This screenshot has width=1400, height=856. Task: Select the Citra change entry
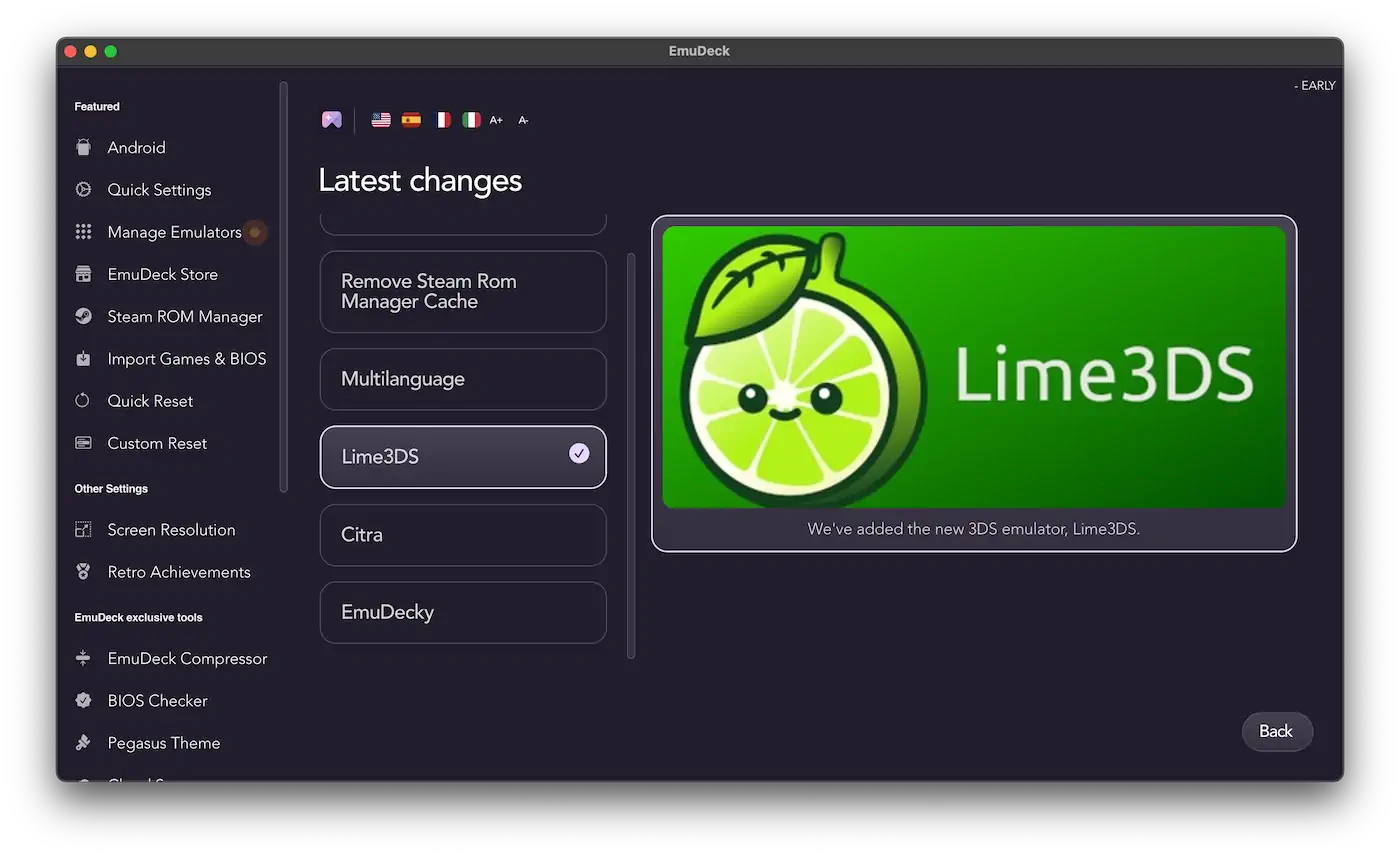pos(463,535)
